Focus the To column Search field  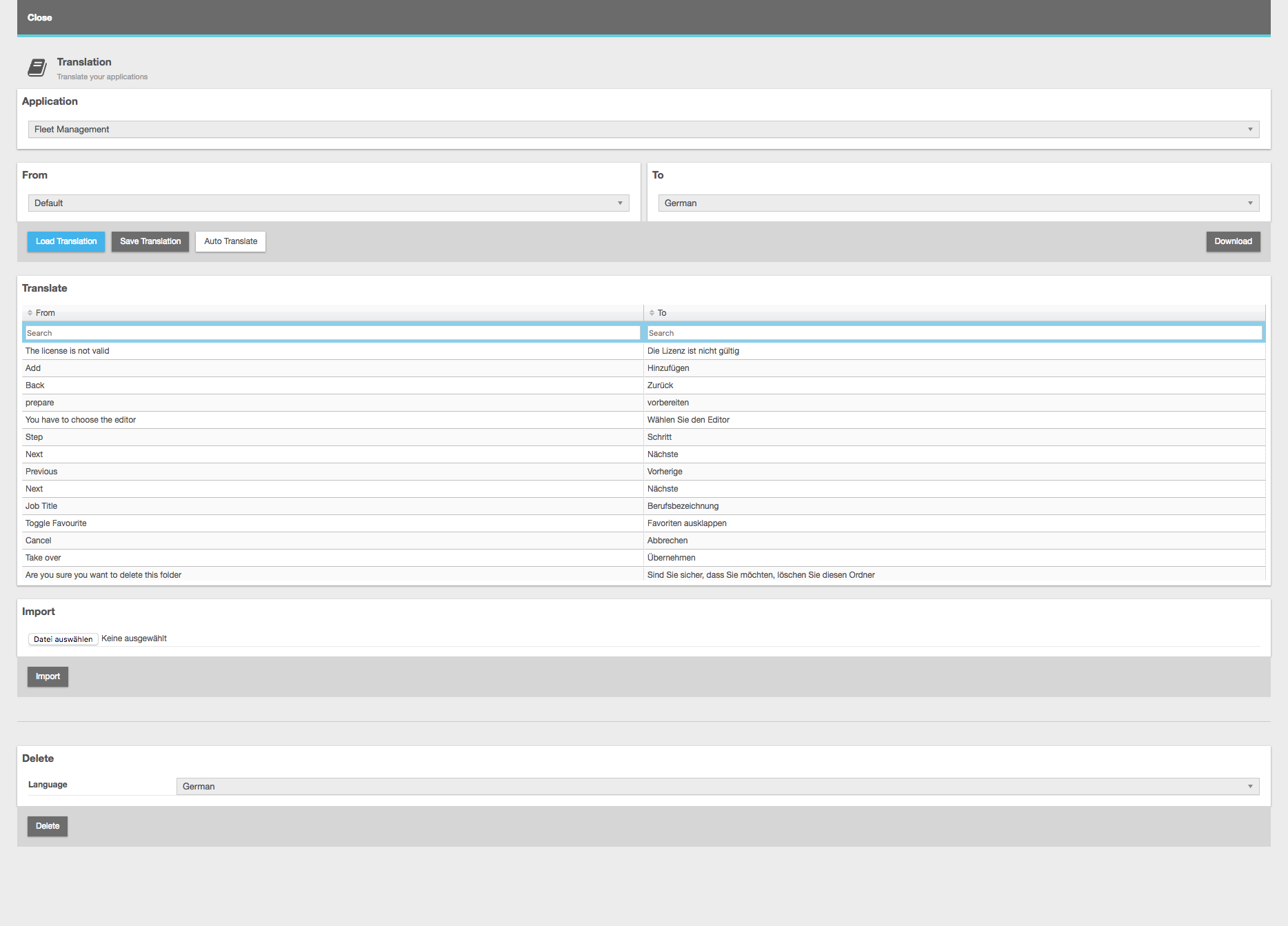(x=955, y=333)
